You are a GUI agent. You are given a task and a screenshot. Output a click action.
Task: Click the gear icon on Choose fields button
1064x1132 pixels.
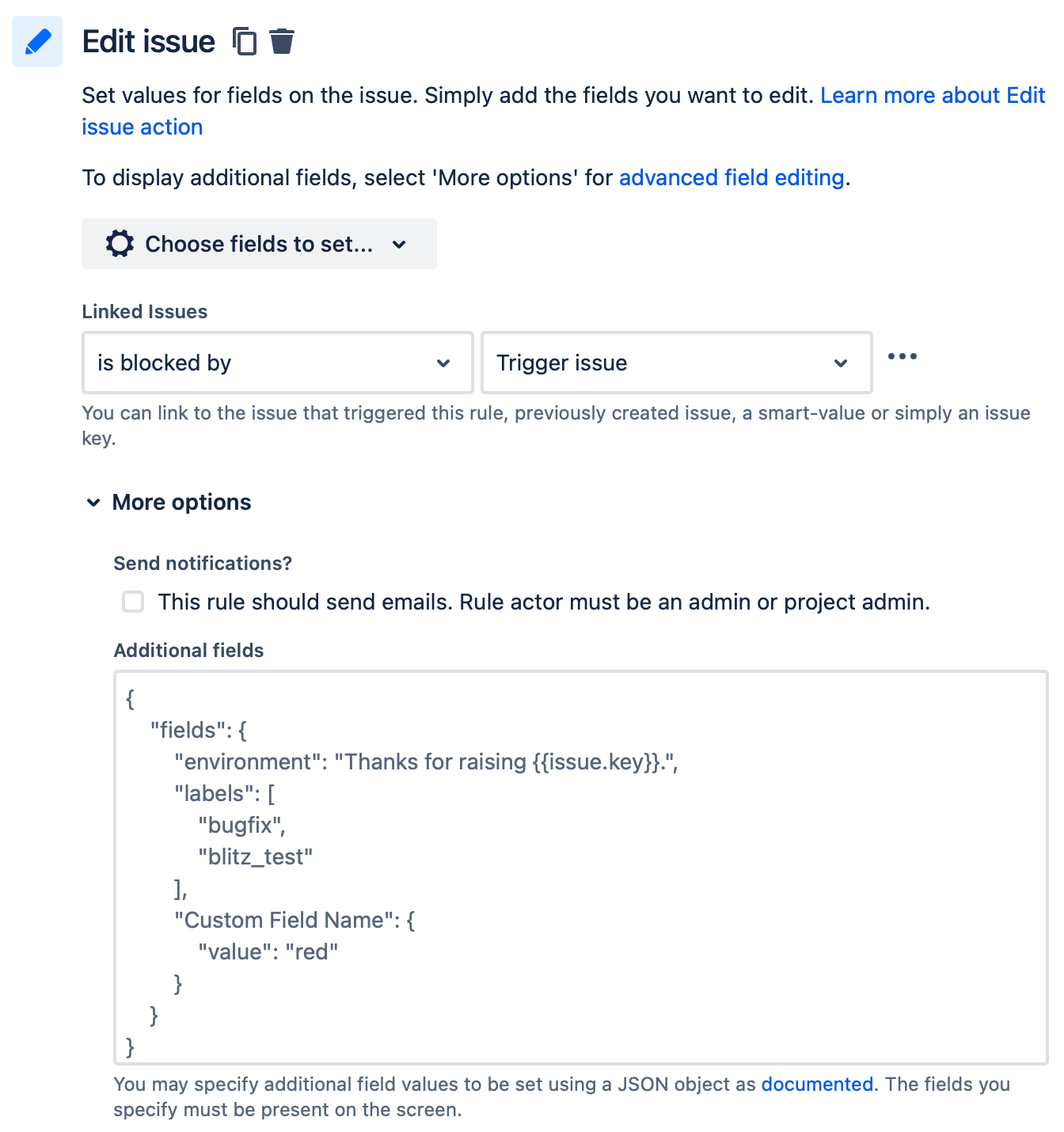tap(119, 244)
